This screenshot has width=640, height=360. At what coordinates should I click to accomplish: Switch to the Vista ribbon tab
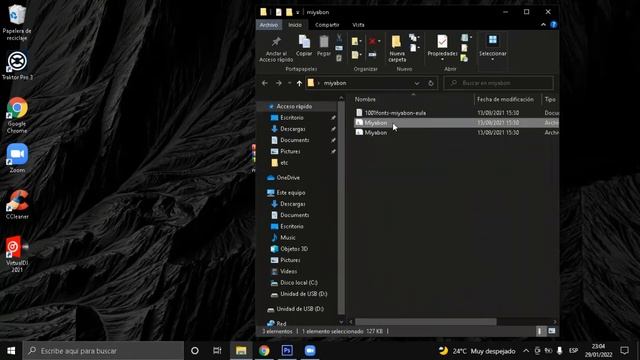coord(358,25)
